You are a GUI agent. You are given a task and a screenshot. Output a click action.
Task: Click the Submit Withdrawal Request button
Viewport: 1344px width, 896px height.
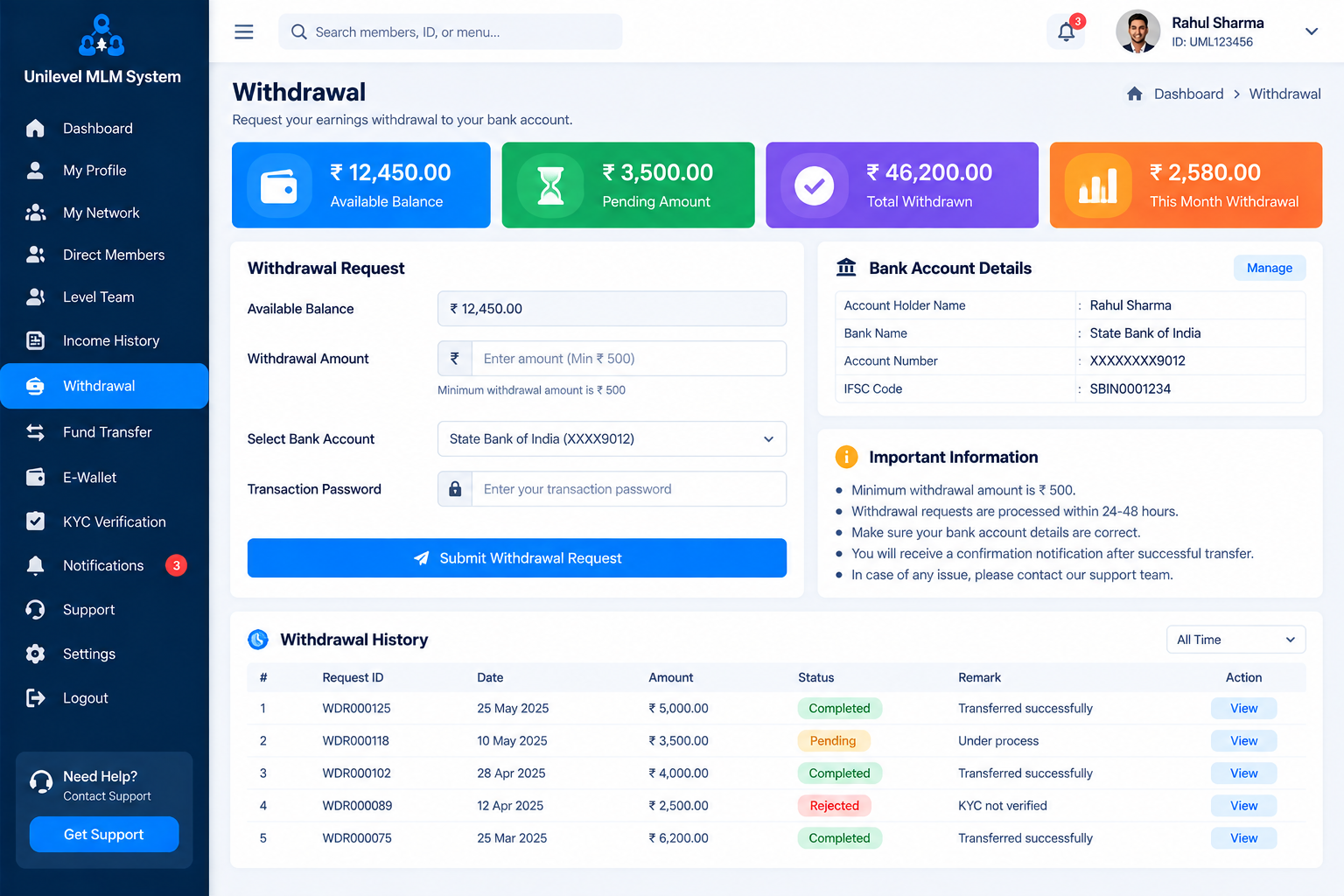(517, 558)
